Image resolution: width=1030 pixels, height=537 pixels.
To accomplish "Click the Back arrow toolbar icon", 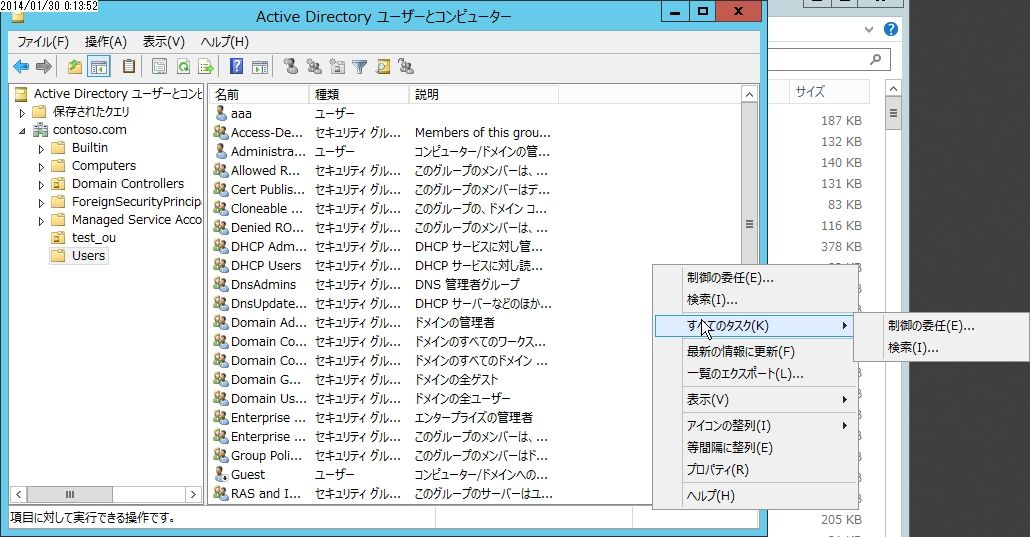I will click(x=21, y=66).
